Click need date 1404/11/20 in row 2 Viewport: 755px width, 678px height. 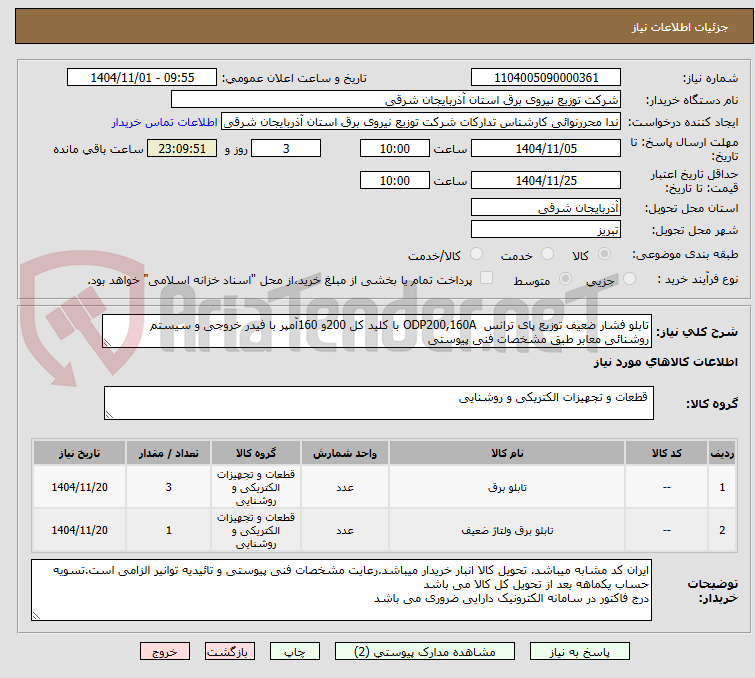pos(79,530)
